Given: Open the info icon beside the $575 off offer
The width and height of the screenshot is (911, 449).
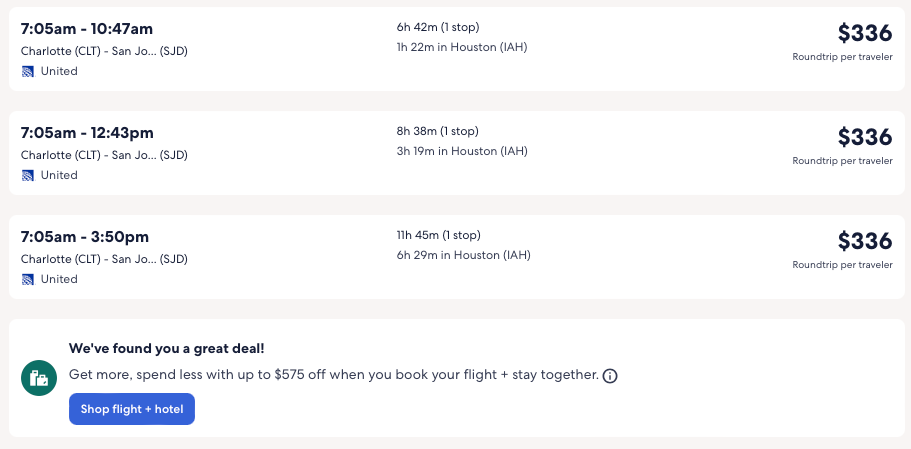Looking at the screenshot, I should [610, 376].
